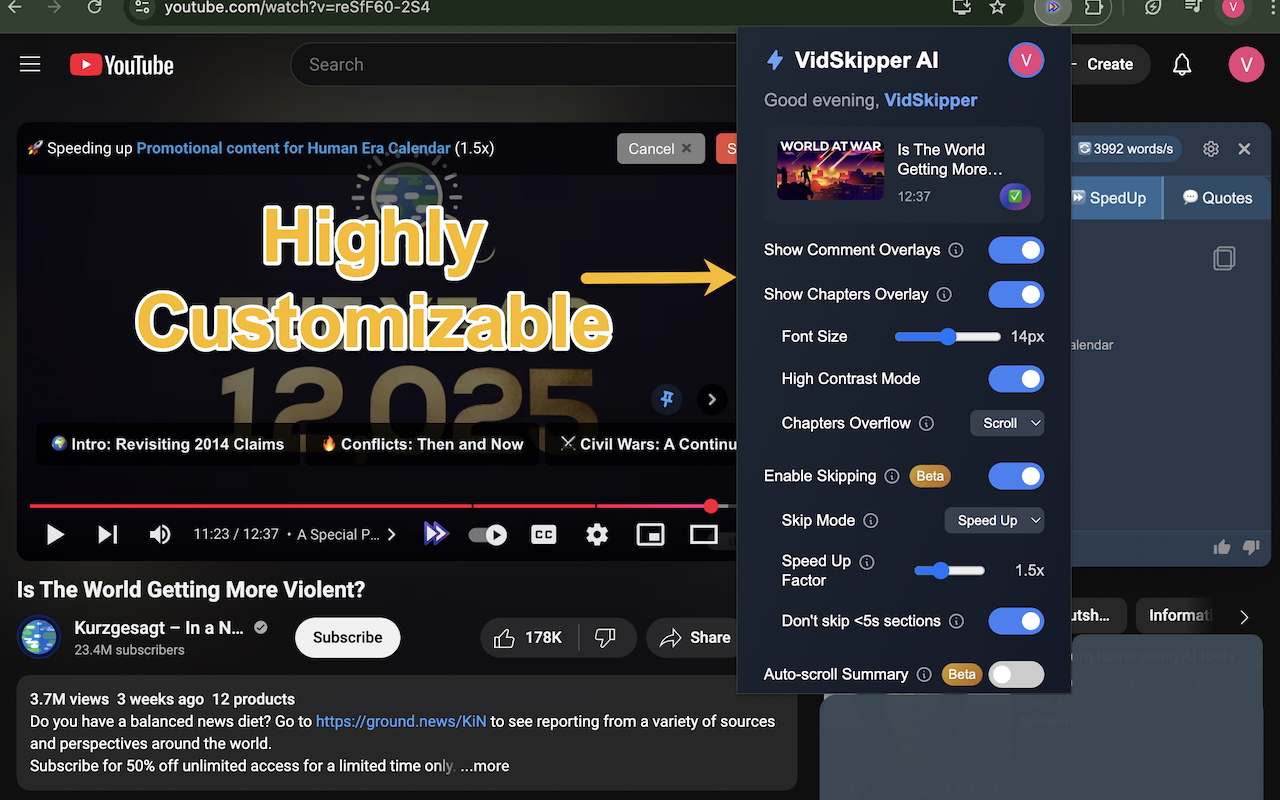The height and width of the screenshot is (800, 1280).
Task: Disable High Contrast Mode toggle
Action: pyautogui.click(x=1015, y=379)
